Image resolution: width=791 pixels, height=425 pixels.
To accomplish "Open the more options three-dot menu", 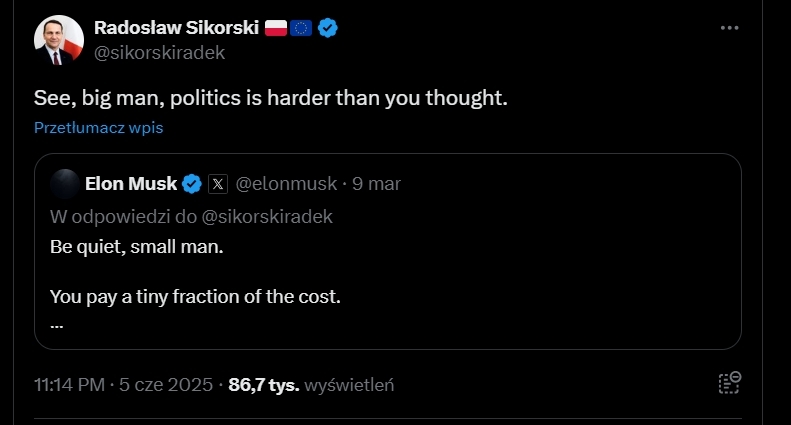I will [730, 28].
